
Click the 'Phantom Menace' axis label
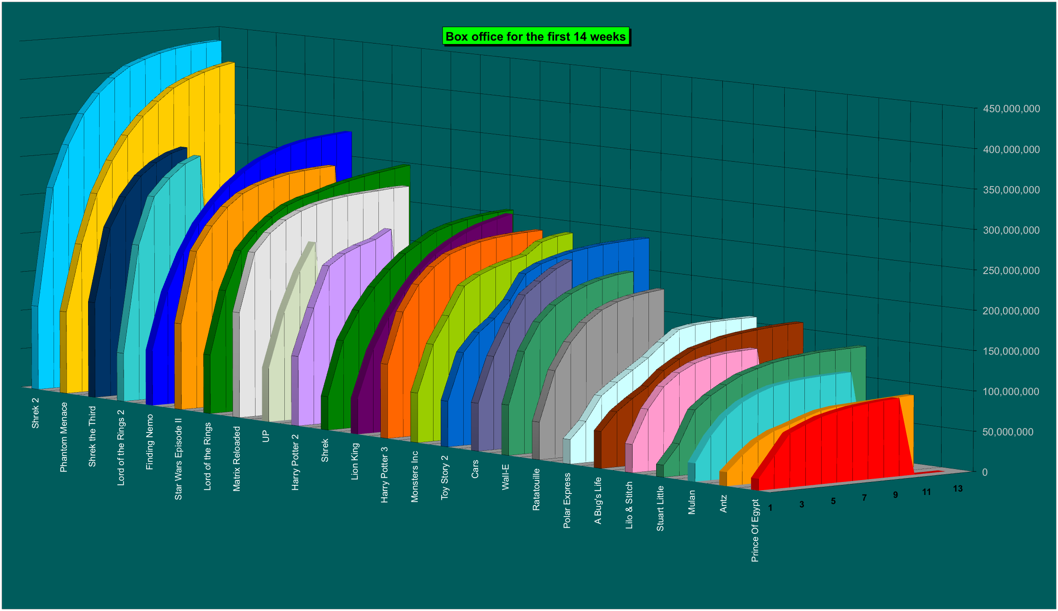[63, 437]
